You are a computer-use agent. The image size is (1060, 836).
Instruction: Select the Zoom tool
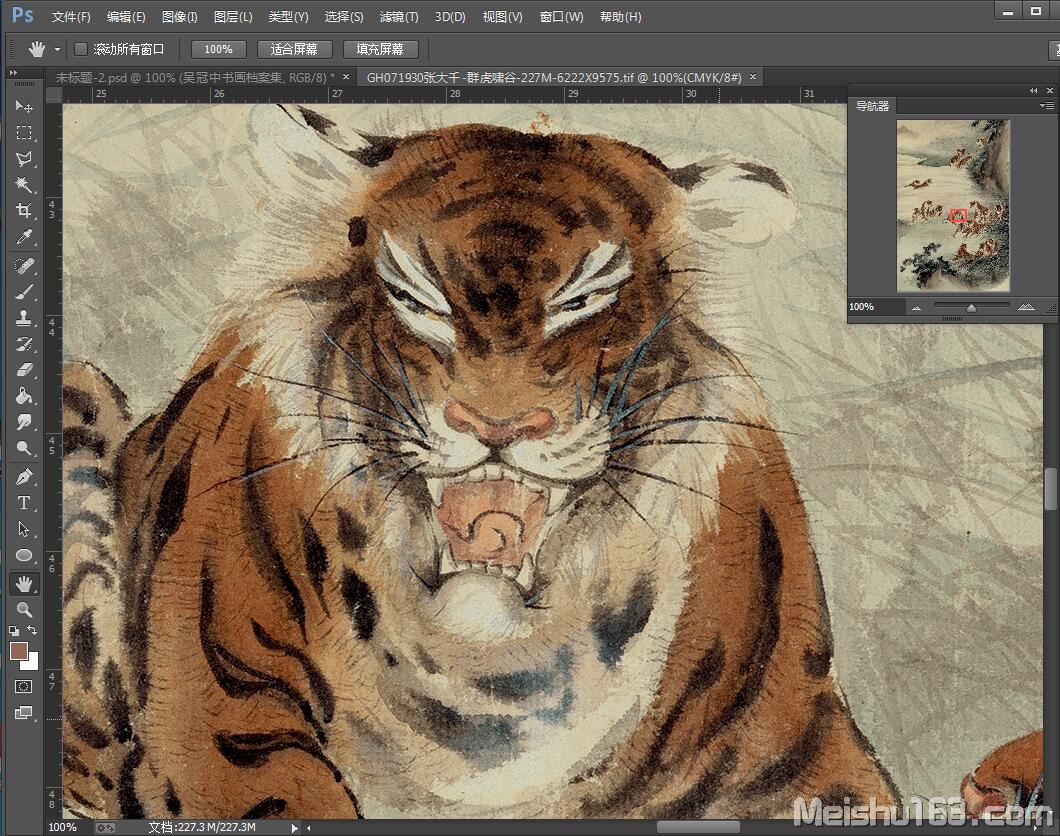pos(24,610)
